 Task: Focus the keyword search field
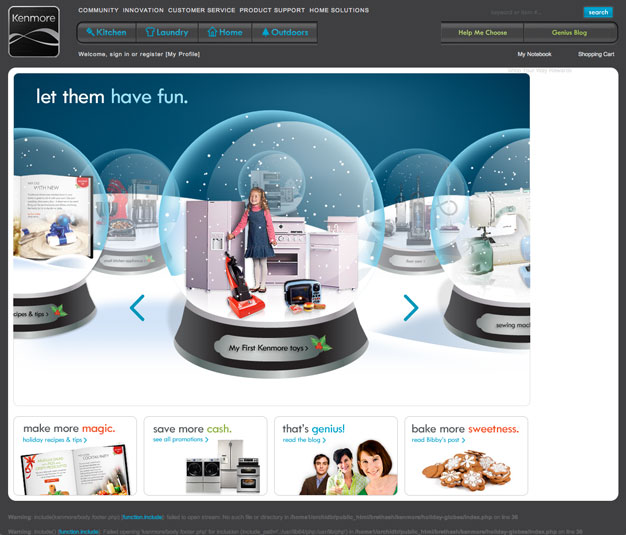point(535,12)
